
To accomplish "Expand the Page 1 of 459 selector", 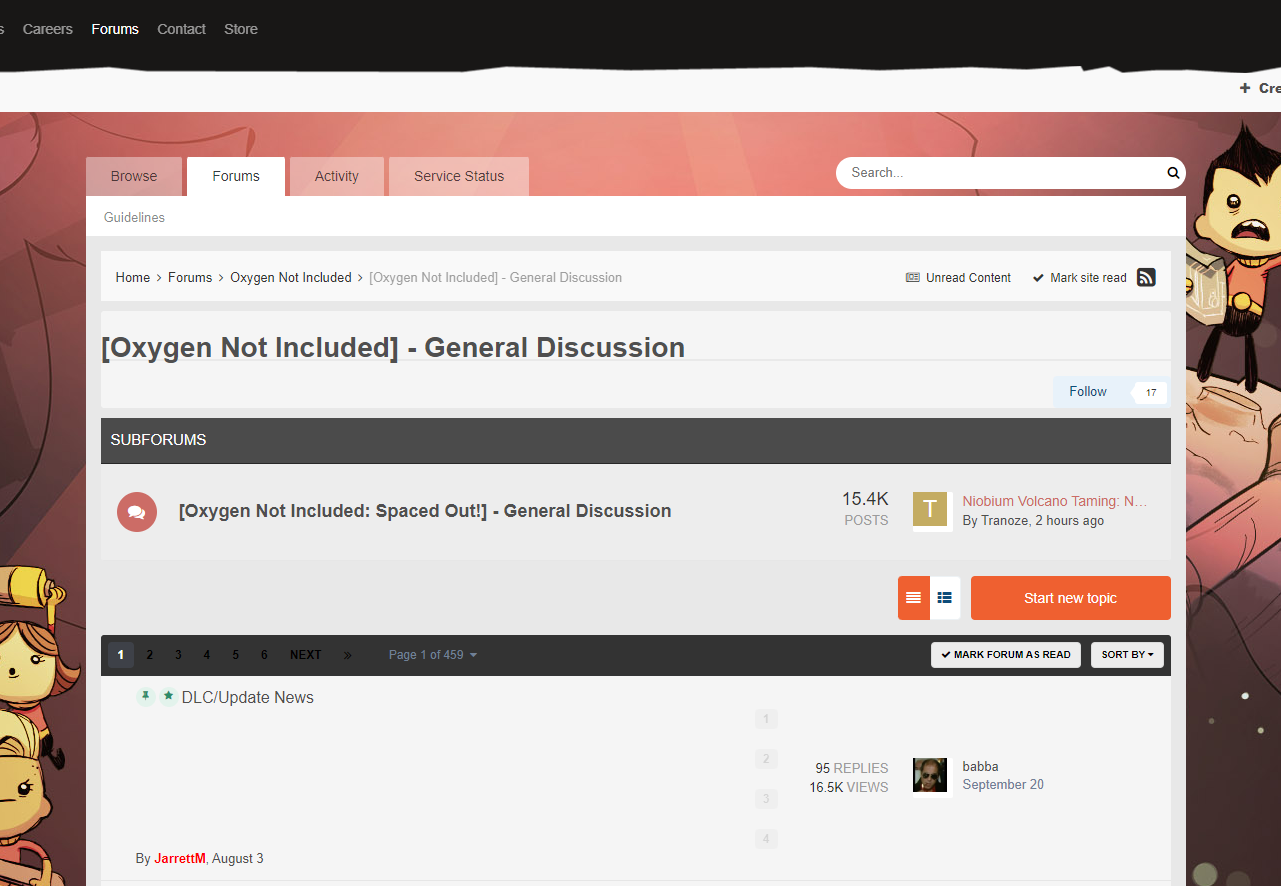I will [x=432, y=655].
